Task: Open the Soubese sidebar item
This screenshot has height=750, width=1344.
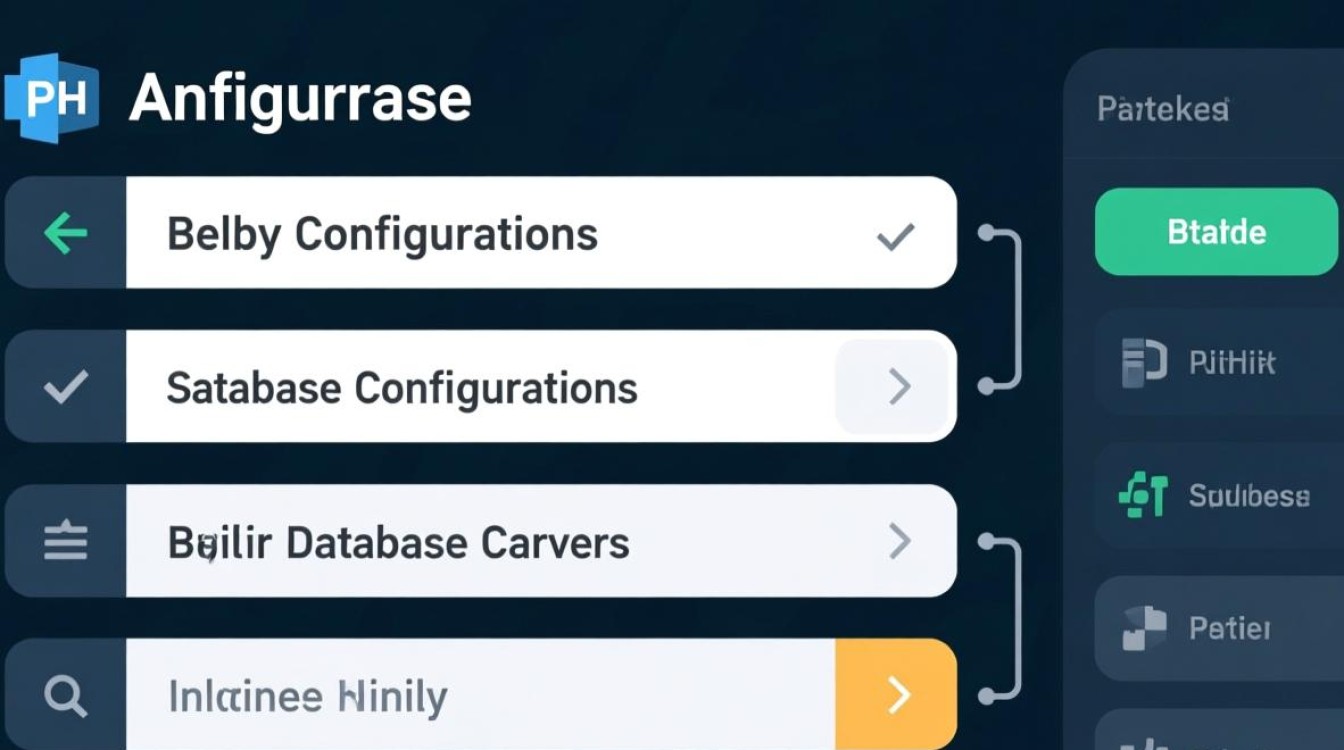Action: click(x=1248, y=495)
